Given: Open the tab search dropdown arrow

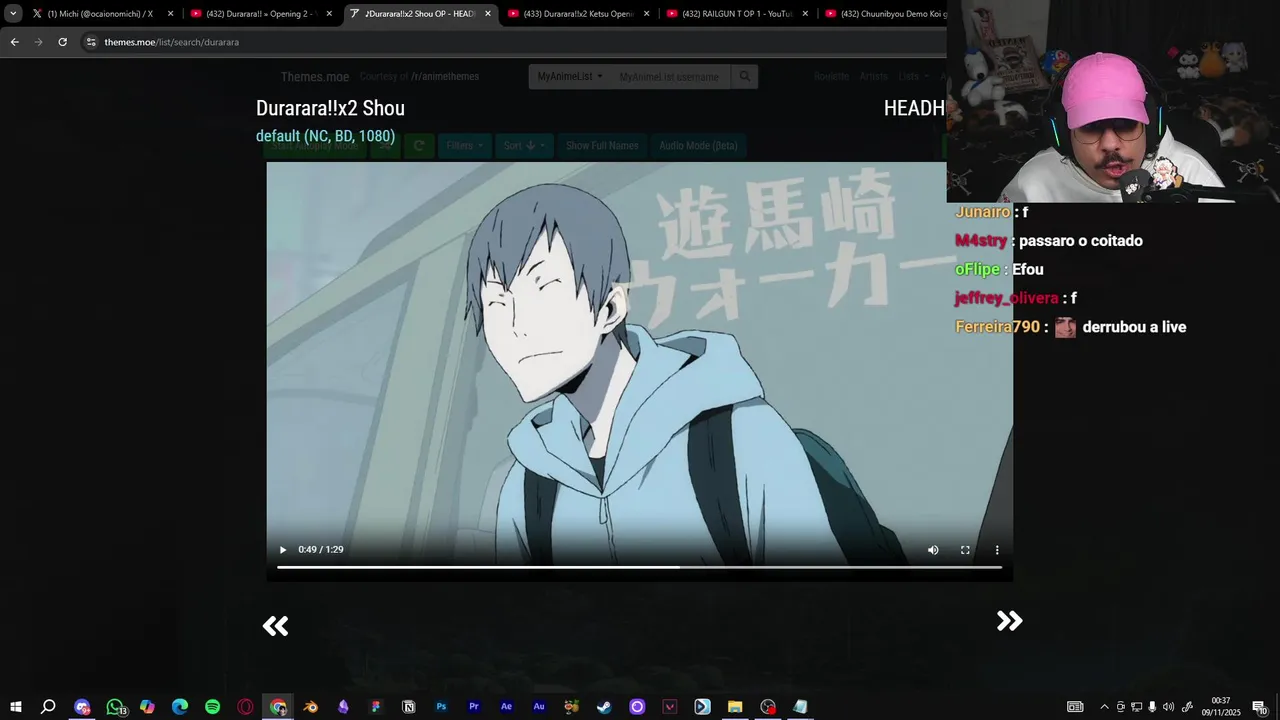Looking at the screenshot, I should (x=13, y=14).
